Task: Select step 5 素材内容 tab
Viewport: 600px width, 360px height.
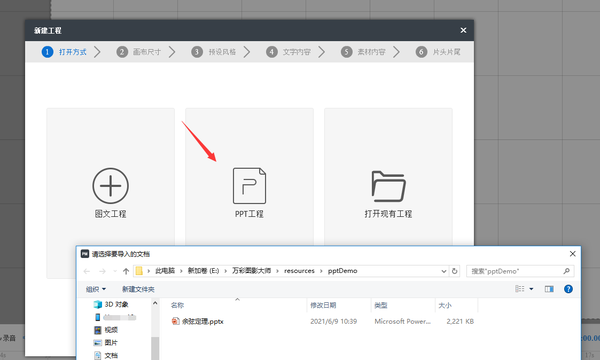Action: [363, 52]
